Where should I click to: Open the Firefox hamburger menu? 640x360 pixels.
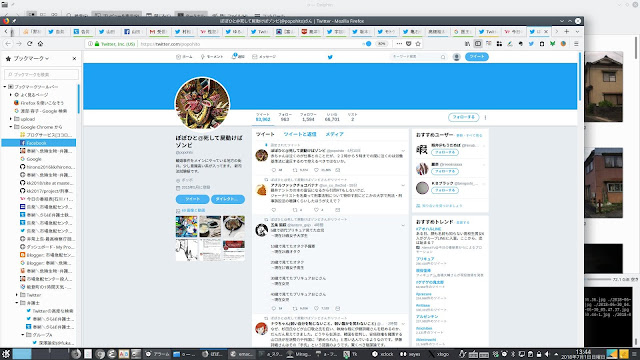576,44
